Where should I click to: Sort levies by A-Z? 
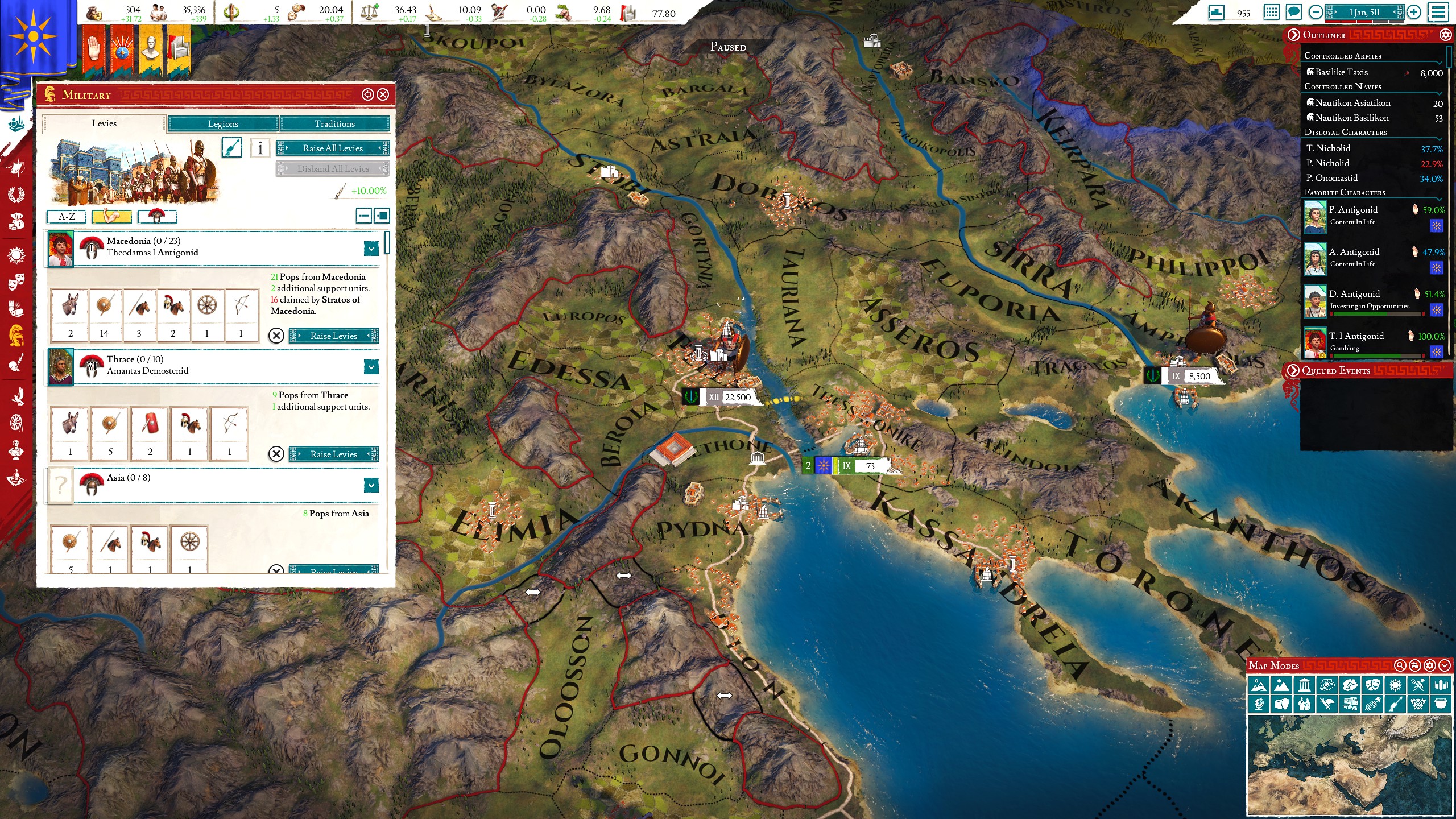pyautogui.click(x=67, y=217)
